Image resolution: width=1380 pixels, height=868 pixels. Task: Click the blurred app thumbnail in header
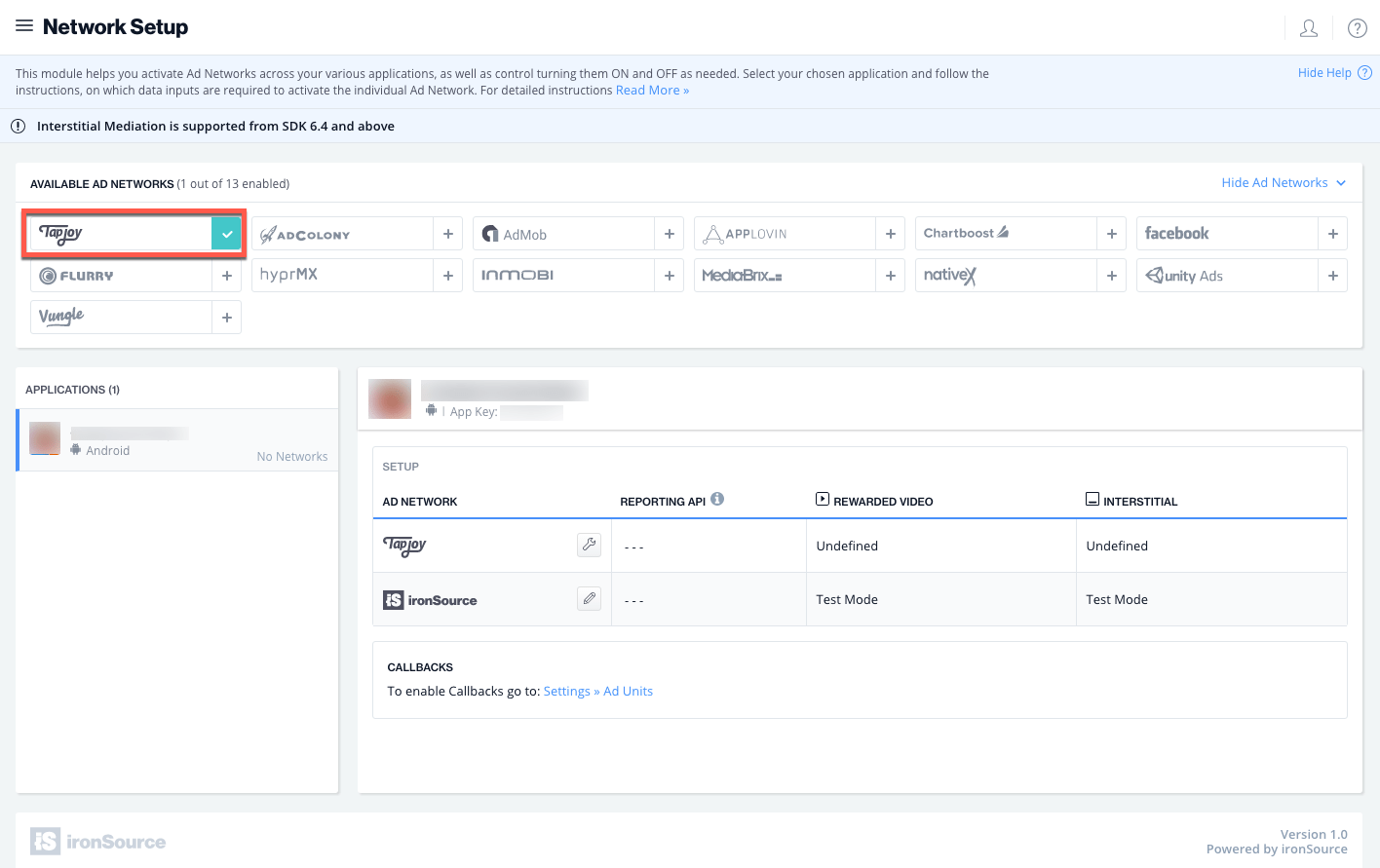[x=390, y=399]
